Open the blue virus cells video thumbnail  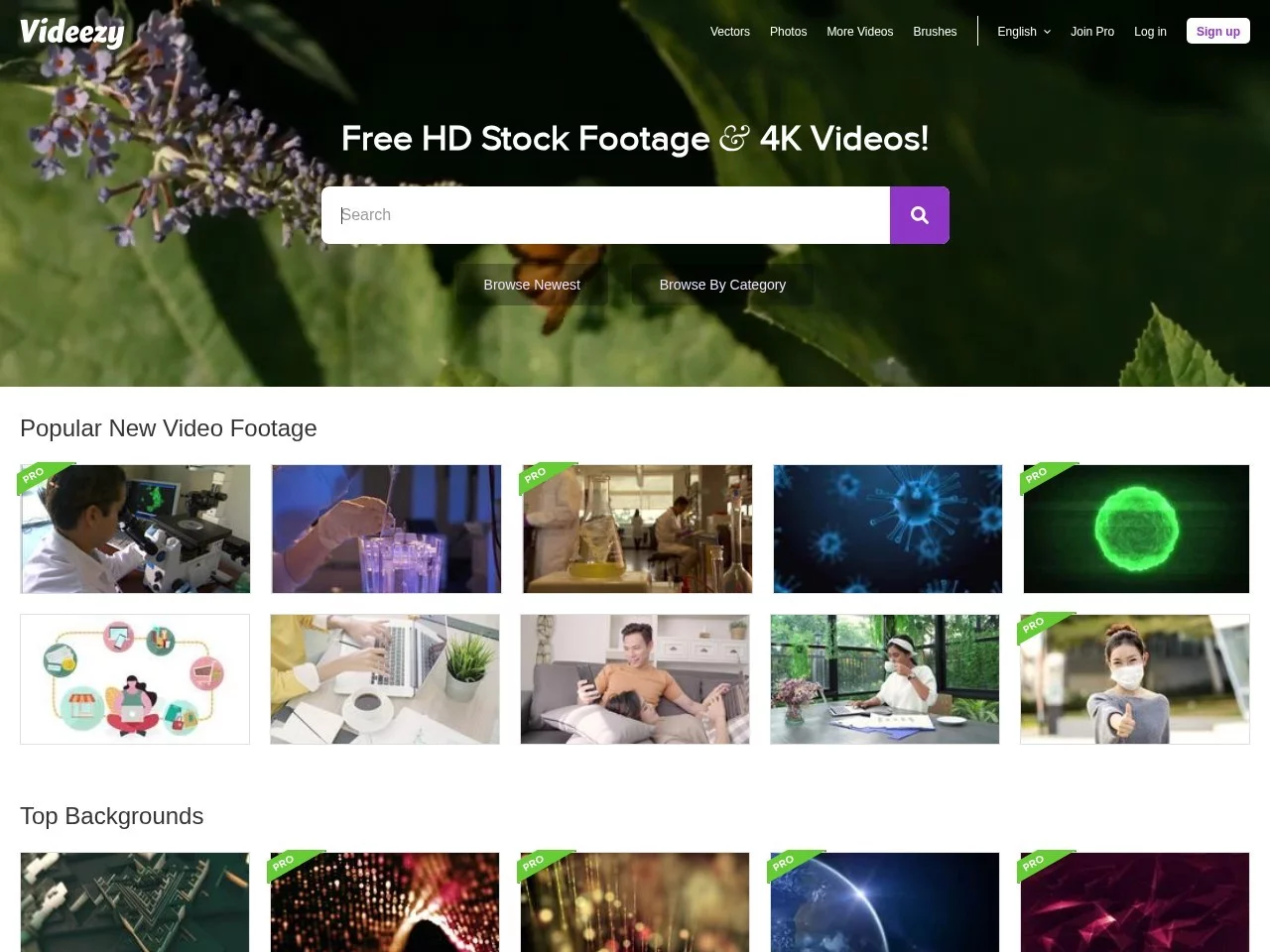pyautogui.click(x=887, y=529)
